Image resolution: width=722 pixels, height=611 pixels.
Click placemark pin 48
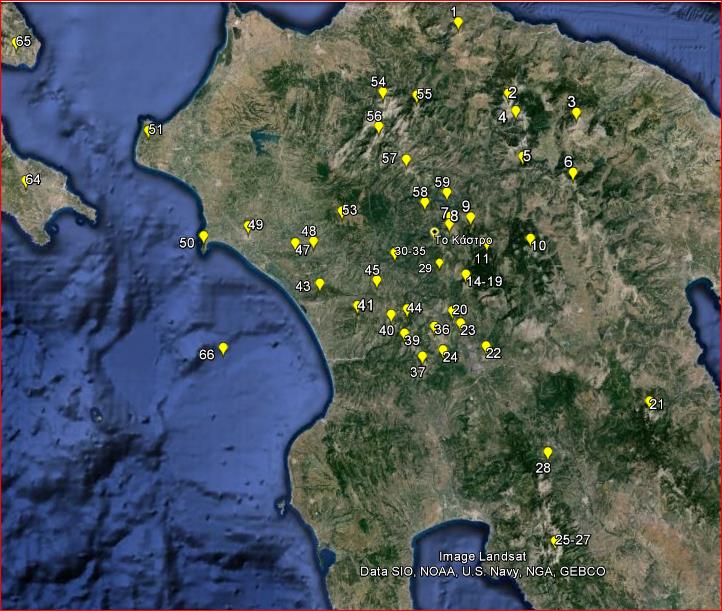pos(314,242)
